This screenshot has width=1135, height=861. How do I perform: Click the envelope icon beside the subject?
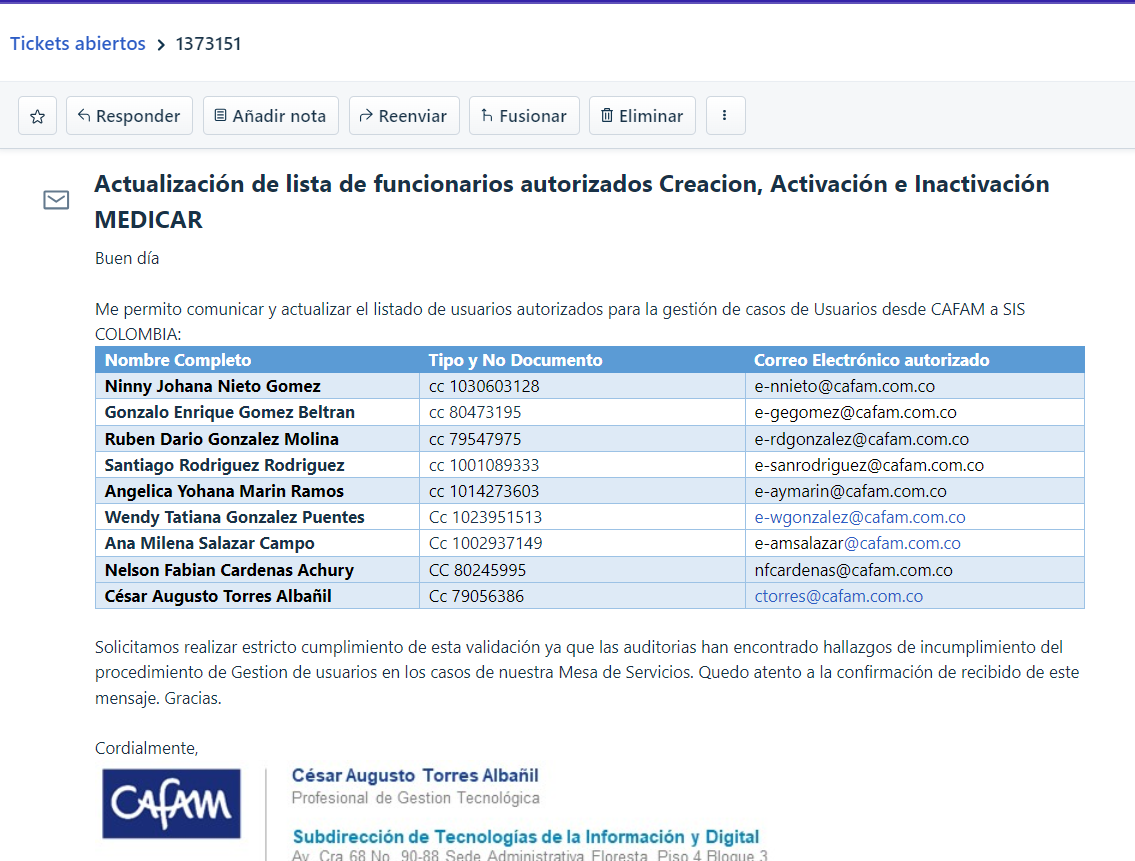[56, 200]
